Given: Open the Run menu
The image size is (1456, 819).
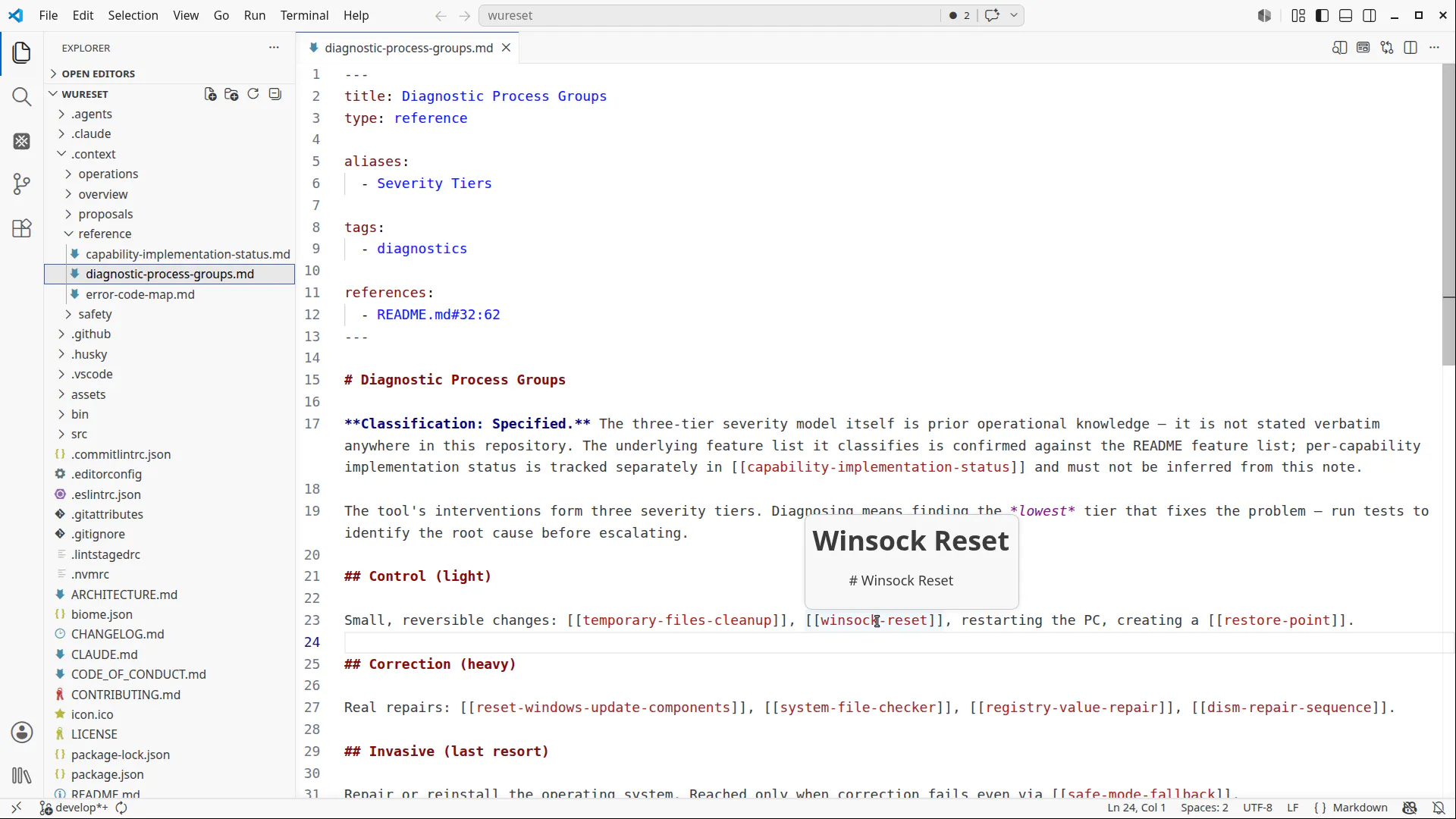Looking at the screenshot, I should [255, 15].
